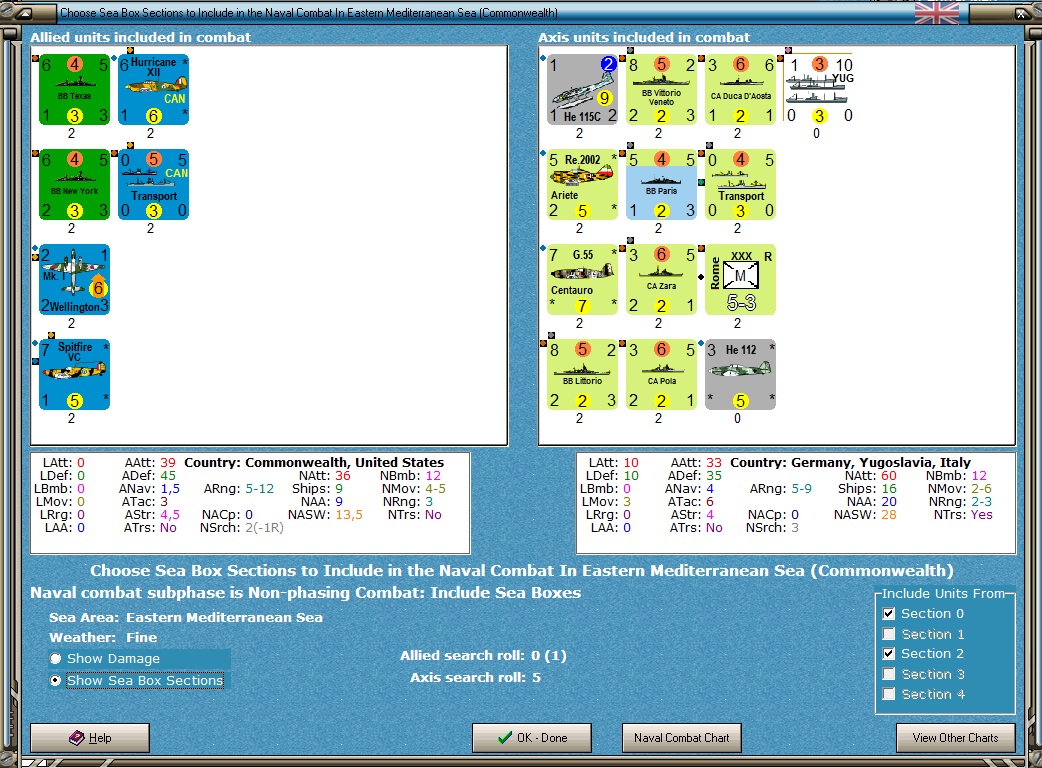The height and width of the screenshot is (768, 1042).
Task: Enable the Section 3 checkbox
Action: pyautogui.click(x=888, y=674)
